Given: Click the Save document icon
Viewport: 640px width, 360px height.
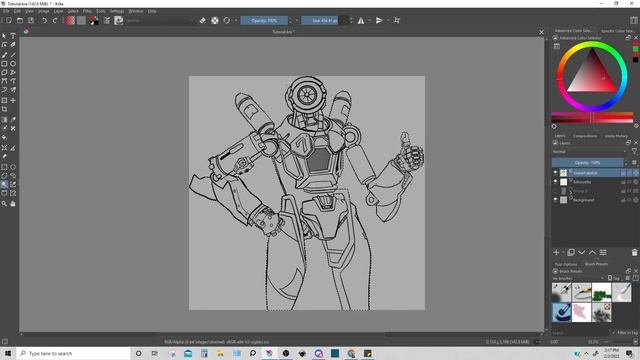Looking at the screenshot, I should [x=31, y=20].
